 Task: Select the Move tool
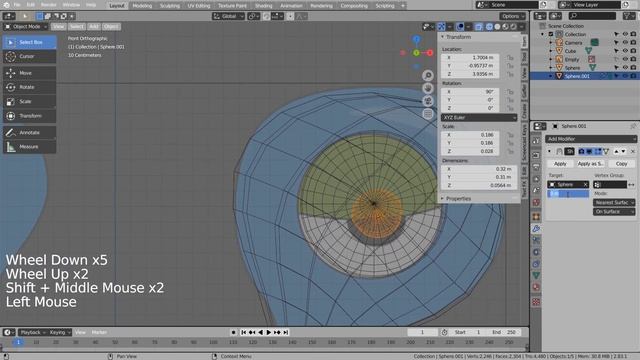[29, 73]
